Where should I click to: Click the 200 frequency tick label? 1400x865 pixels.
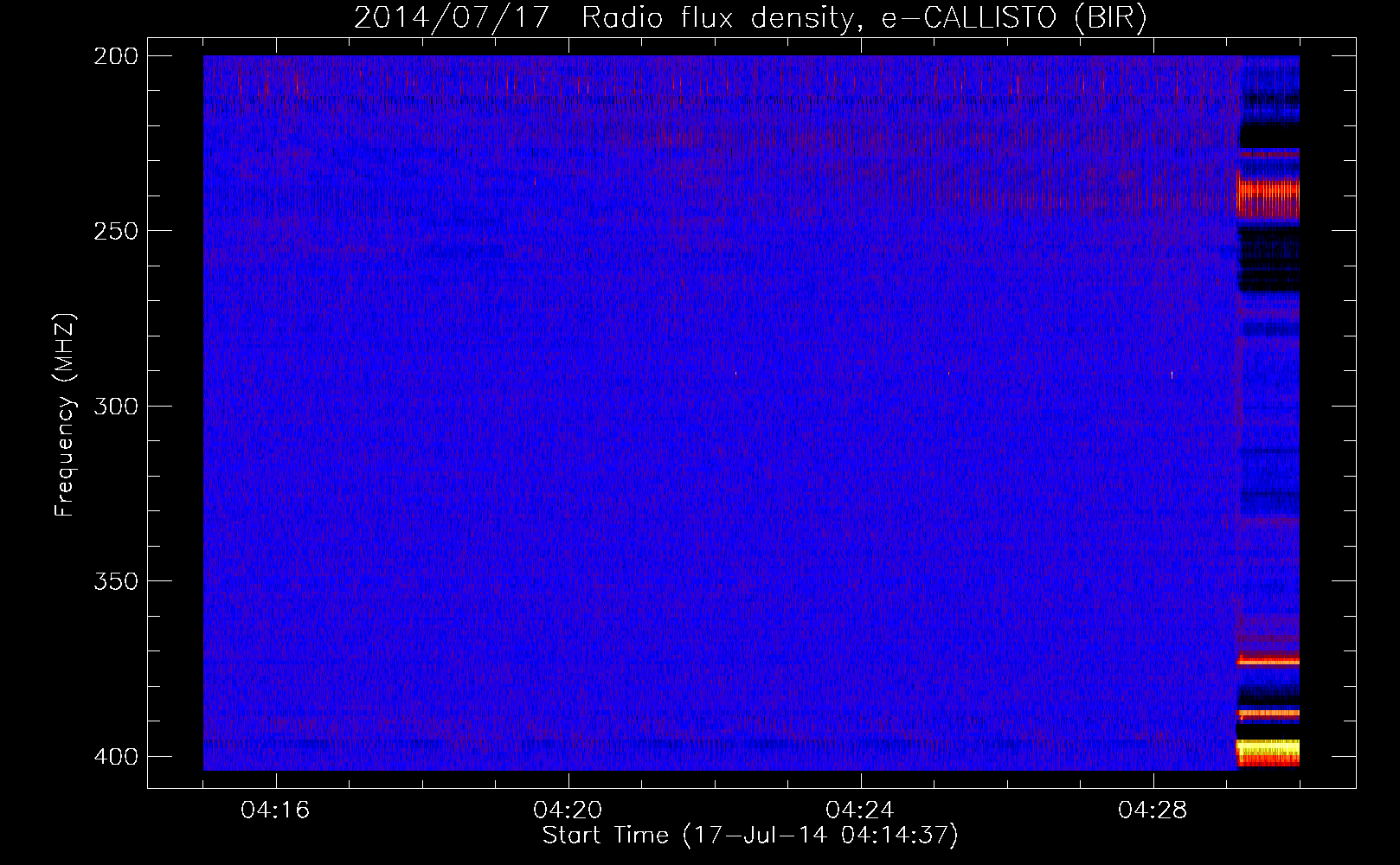pos(116,55)
